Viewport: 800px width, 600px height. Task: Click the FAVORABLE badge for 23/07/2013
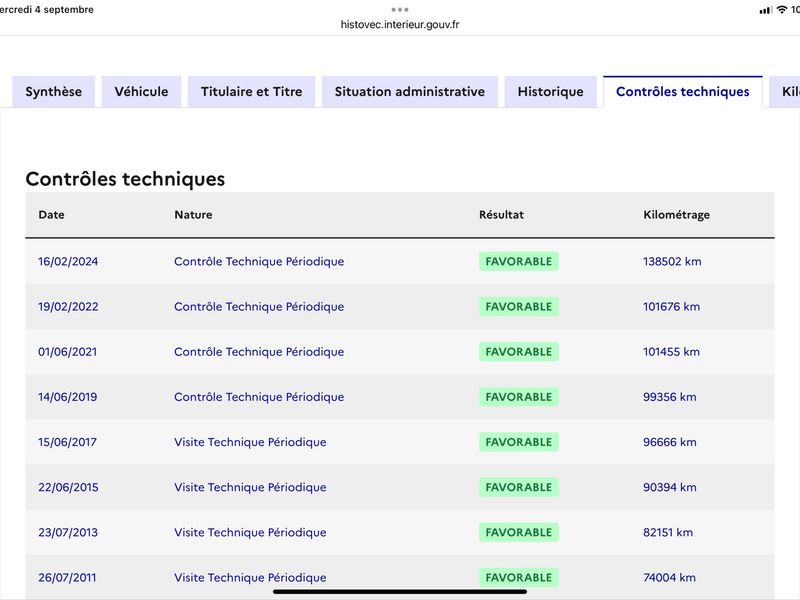point(518,532)
